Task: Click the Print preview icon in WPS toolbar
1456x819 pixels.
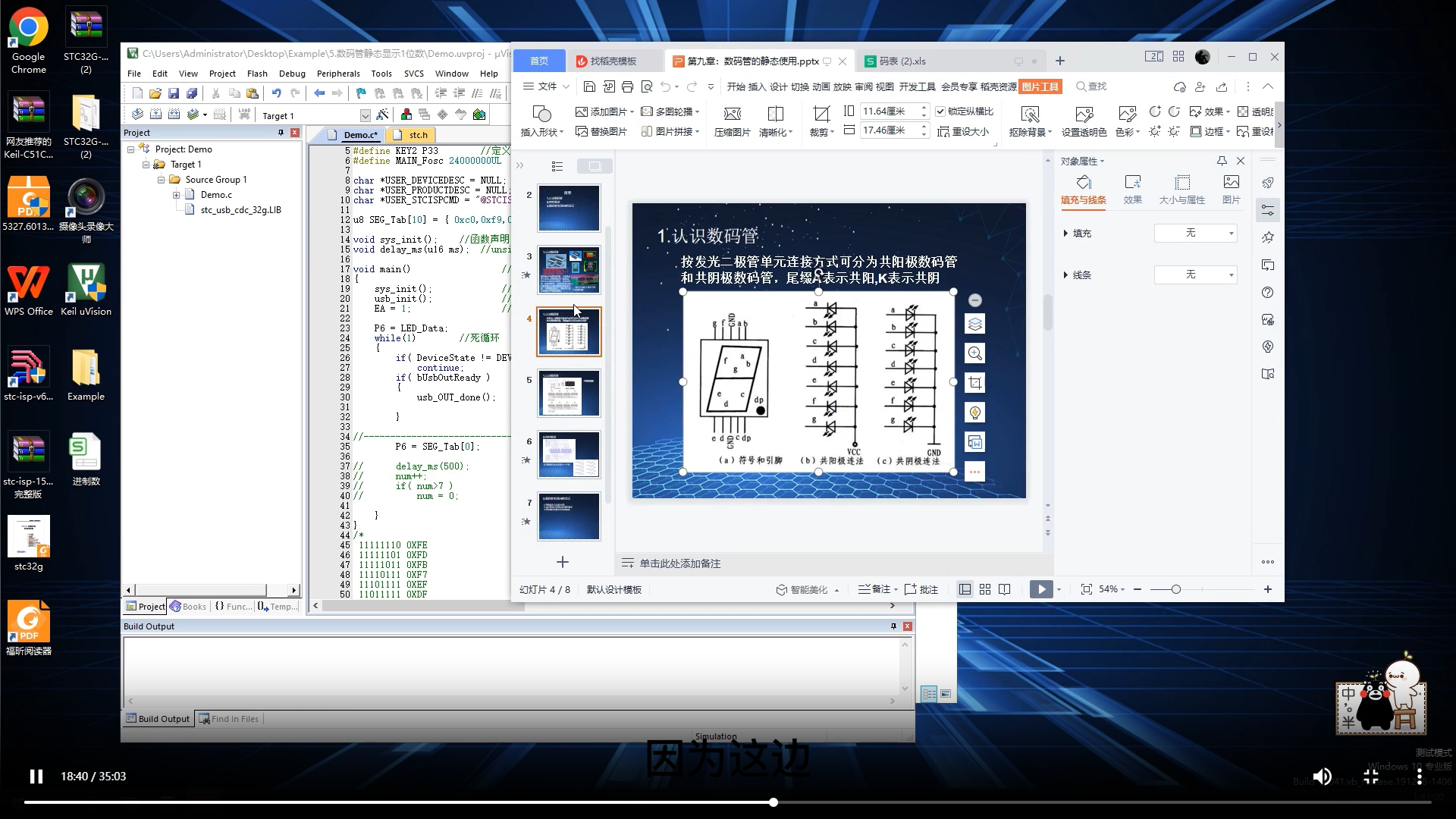Action: pos(647,86)
